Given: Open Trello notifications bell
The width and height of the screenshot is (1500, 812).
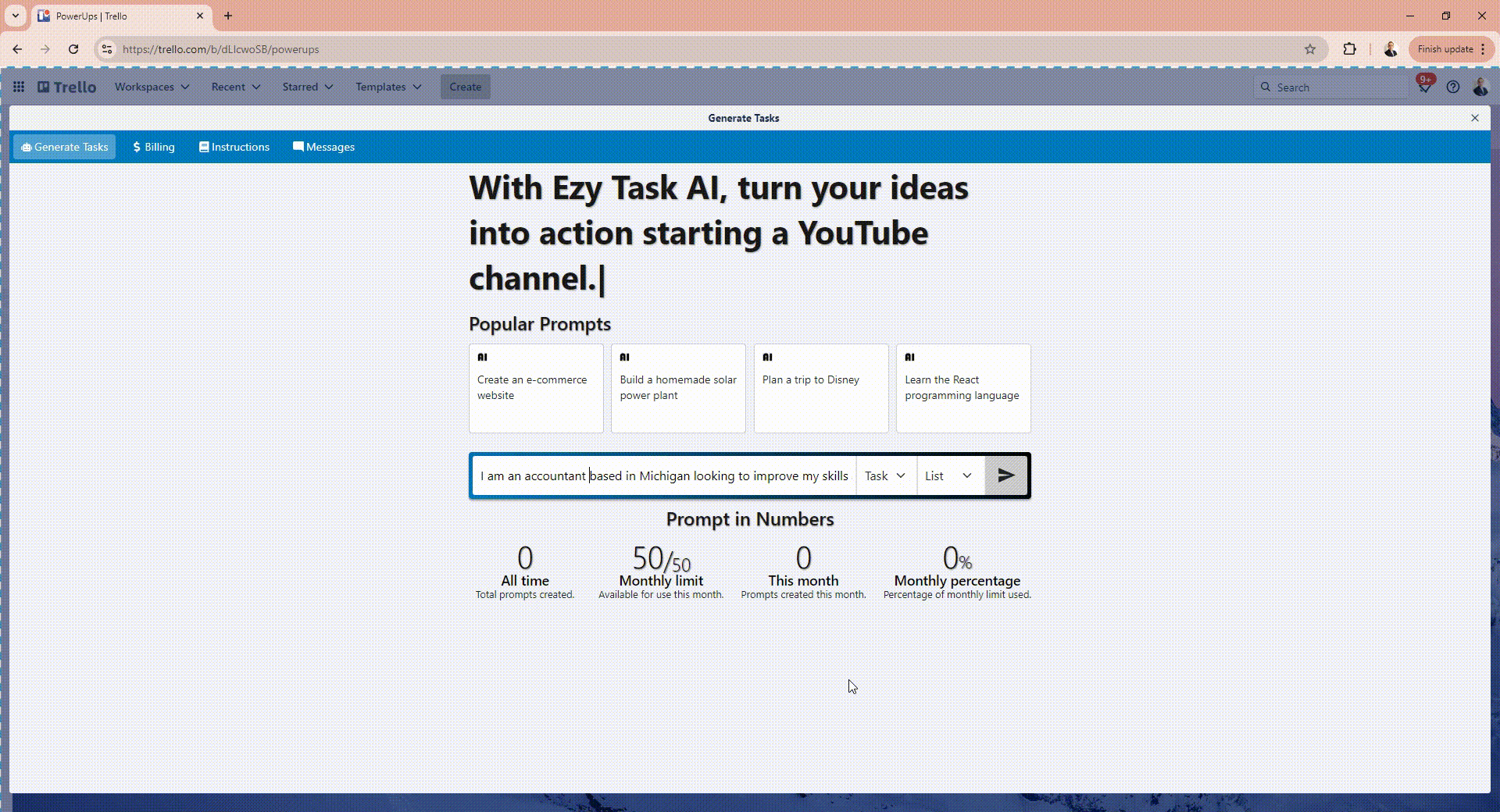Looking at the screenshot, I should (1425, 87).
